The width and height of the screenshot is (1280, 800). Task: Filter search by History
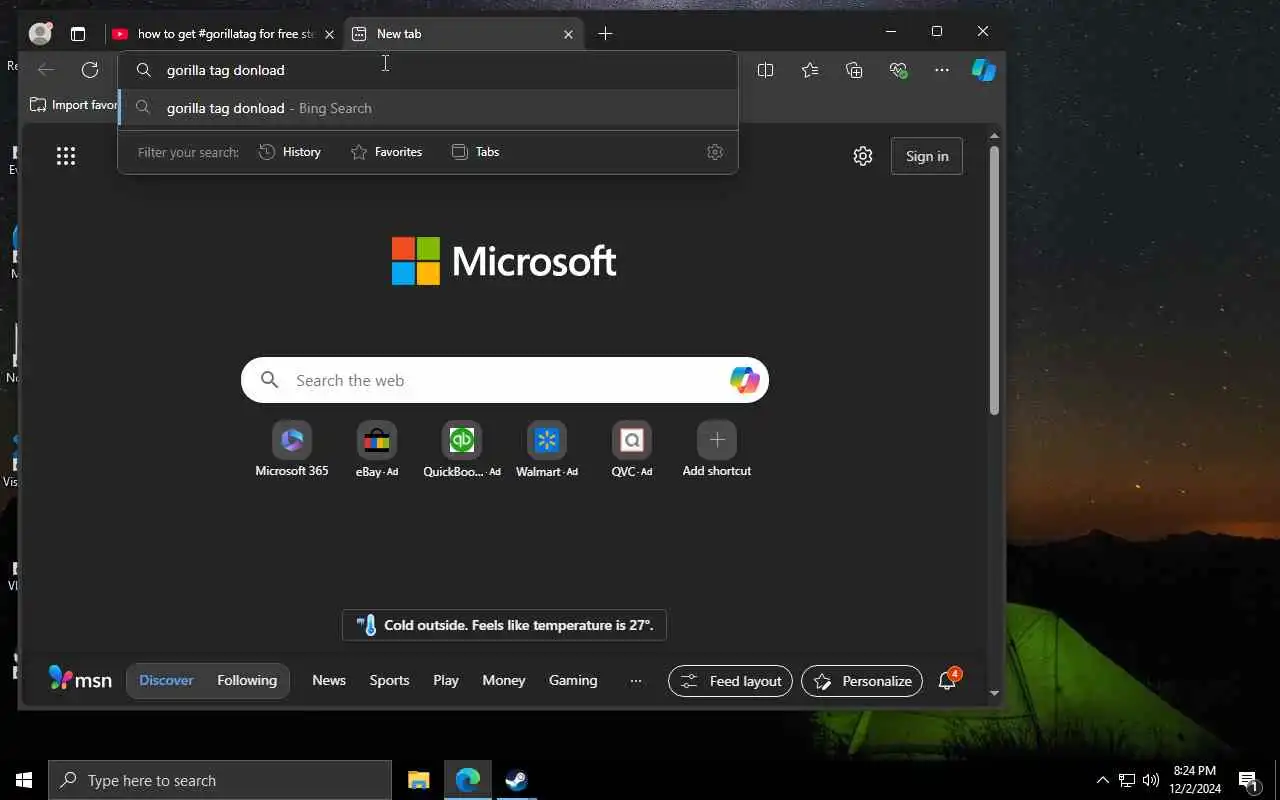click(x=290, y=152)
